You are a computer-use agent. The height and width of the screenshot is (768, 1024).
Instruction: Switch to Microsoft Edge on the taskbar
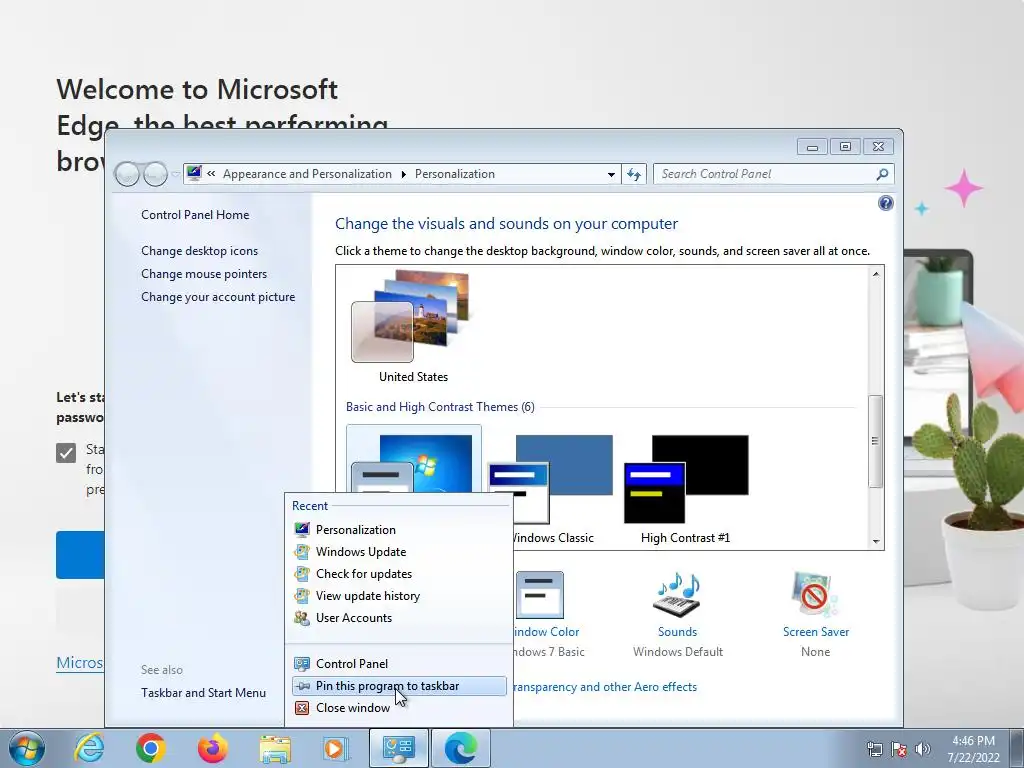(460, 748)
